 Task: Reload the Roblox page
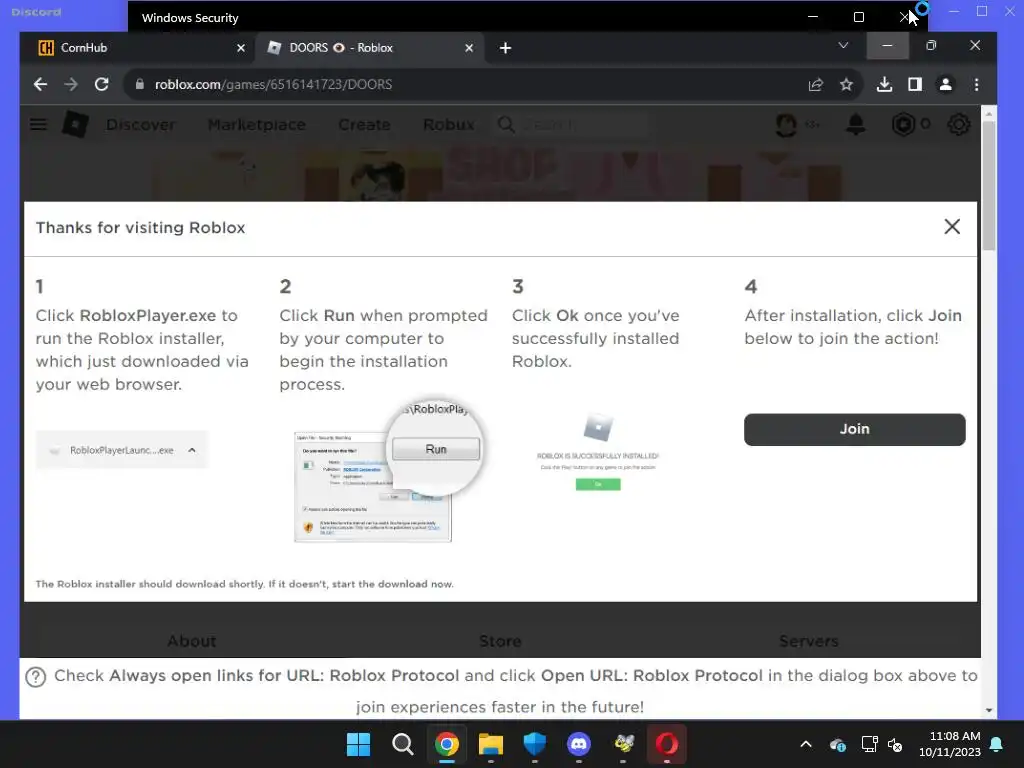(101, 84)
